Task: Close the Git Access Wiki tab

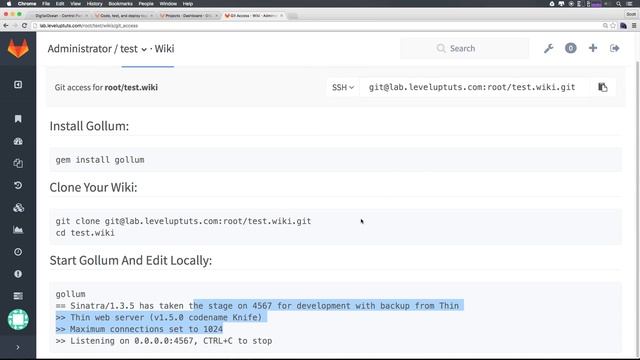Action: coord(282,16)
